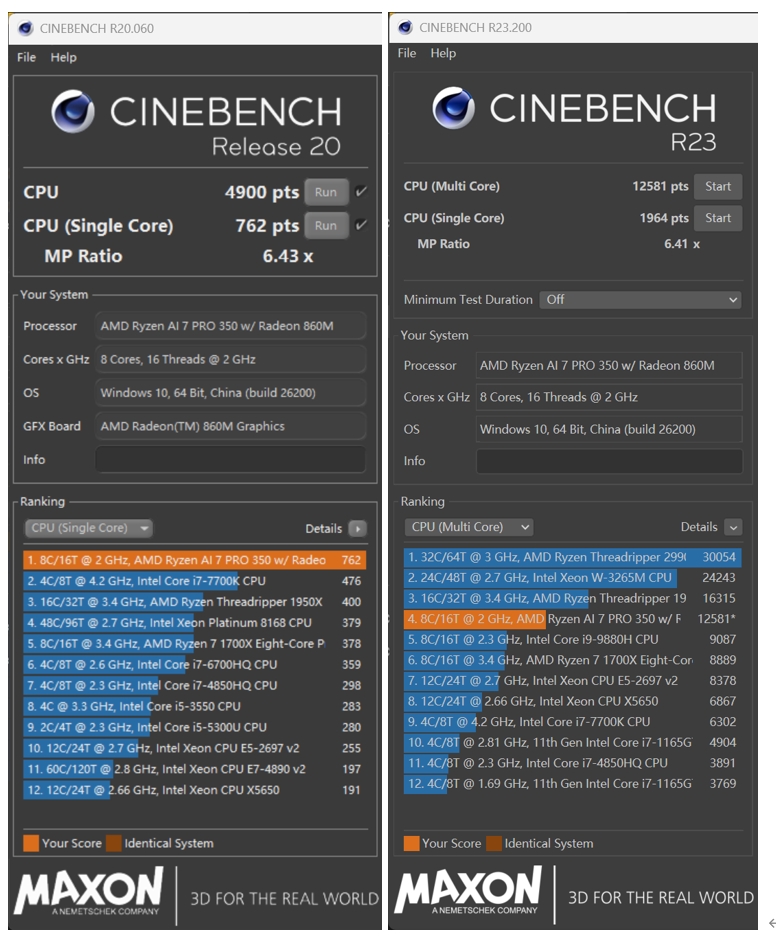This screenshot has height=939, width=776.
Task: Select R20 rank 1 AMD Ryzen AI 7 PRO row
Action: click(x=195, y=560)
